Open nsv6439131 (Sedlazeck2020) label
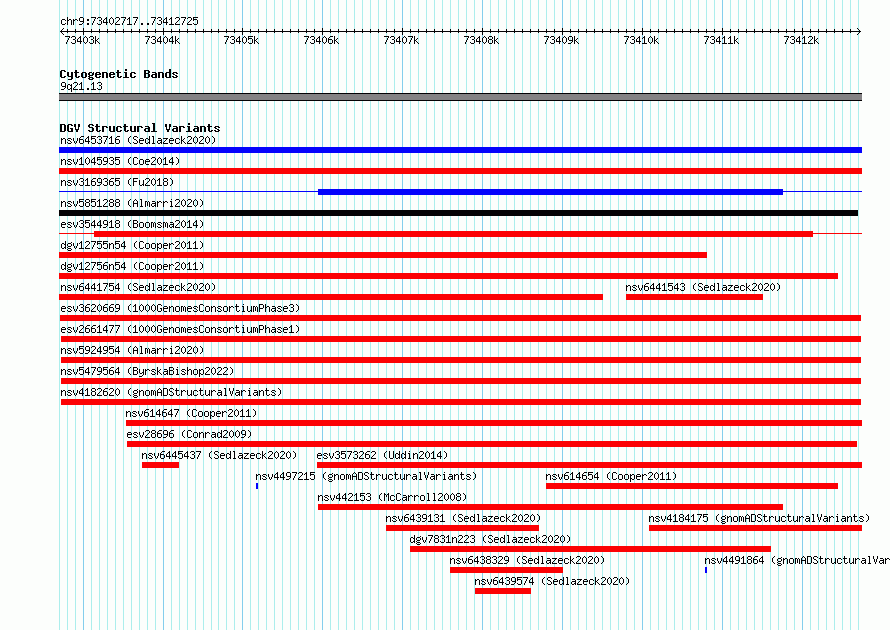 point(463,518)
